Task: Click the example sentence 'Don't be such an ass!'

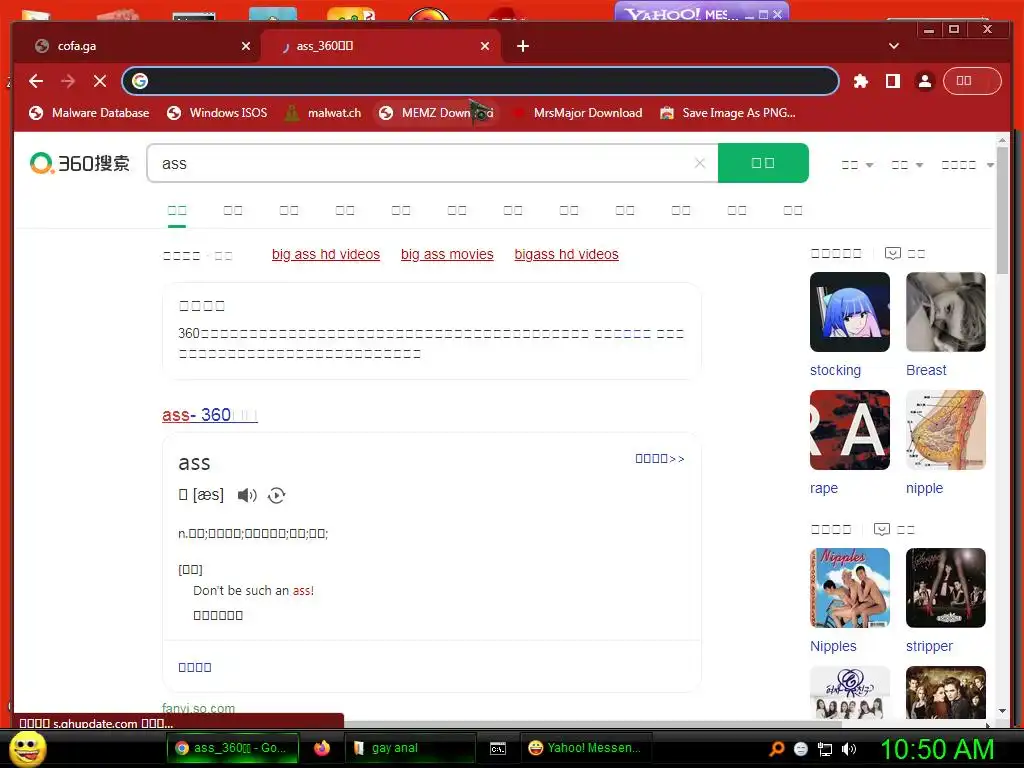Action: [x=253, y=590]
